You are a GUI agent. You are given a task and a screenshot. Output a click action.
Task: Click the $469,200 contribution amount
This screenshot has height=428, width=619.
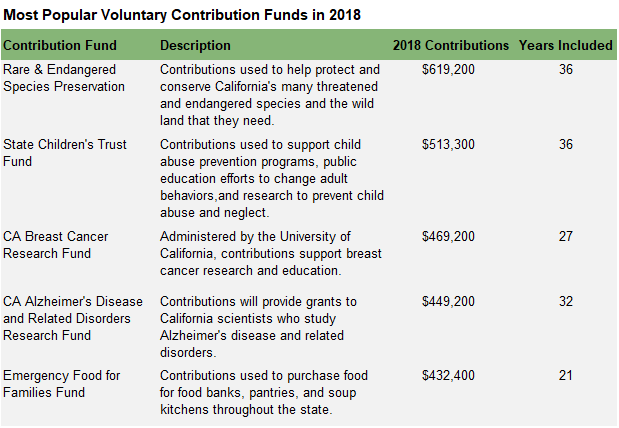[449, 237]
